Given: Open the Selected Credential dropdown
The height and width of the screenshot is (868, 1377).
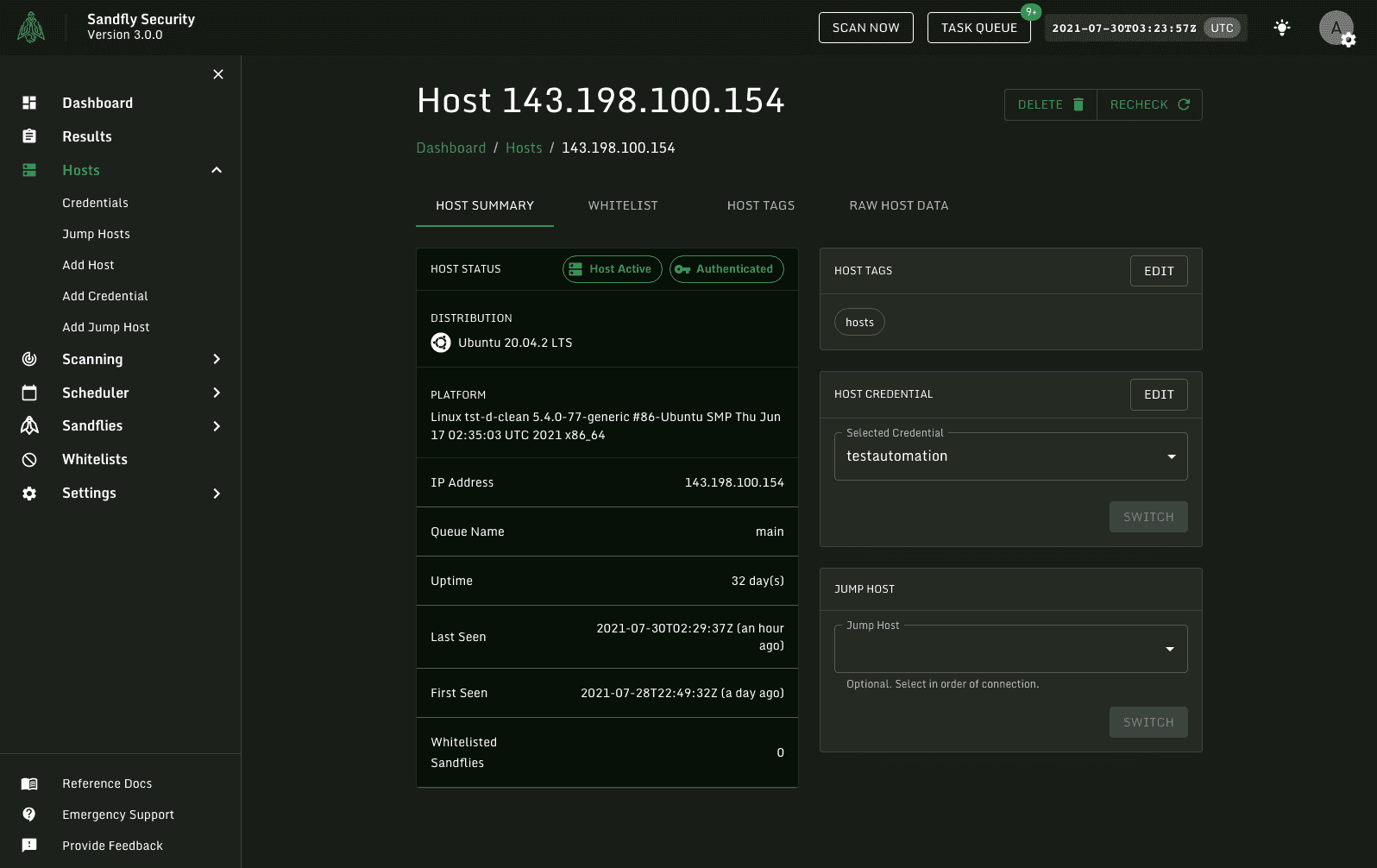Looking at the screenshot, I should point(1010,456).
